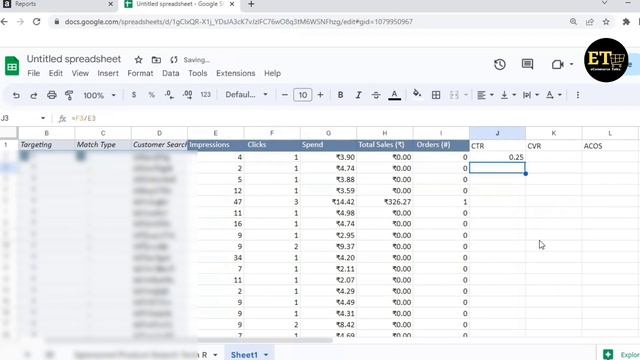This screenshot has height=360, width=640.
Task: Open the borders menu
Action: (x=436, y=95)
